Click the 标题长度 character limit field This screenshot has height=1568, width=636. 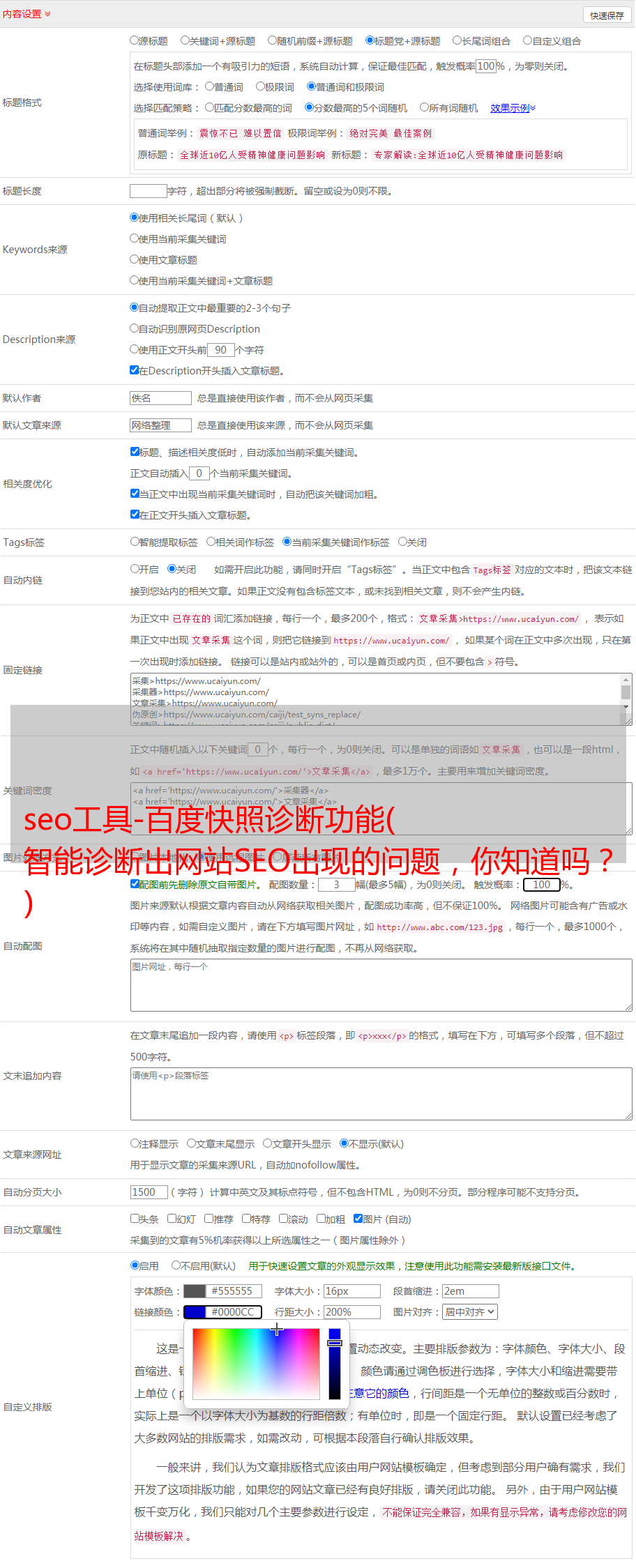pos(149,191)
